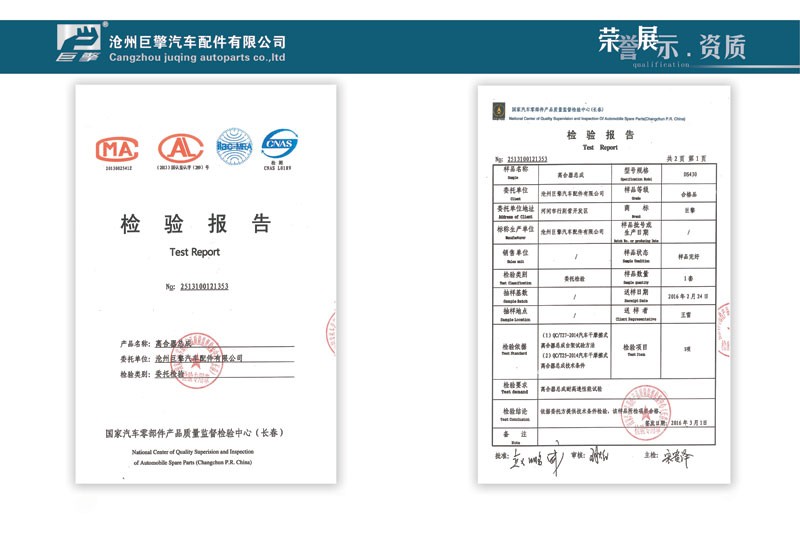Click the ilac-MRA globe logo
The height and width of the screenshot is (547, 800).
pos(233,146)
